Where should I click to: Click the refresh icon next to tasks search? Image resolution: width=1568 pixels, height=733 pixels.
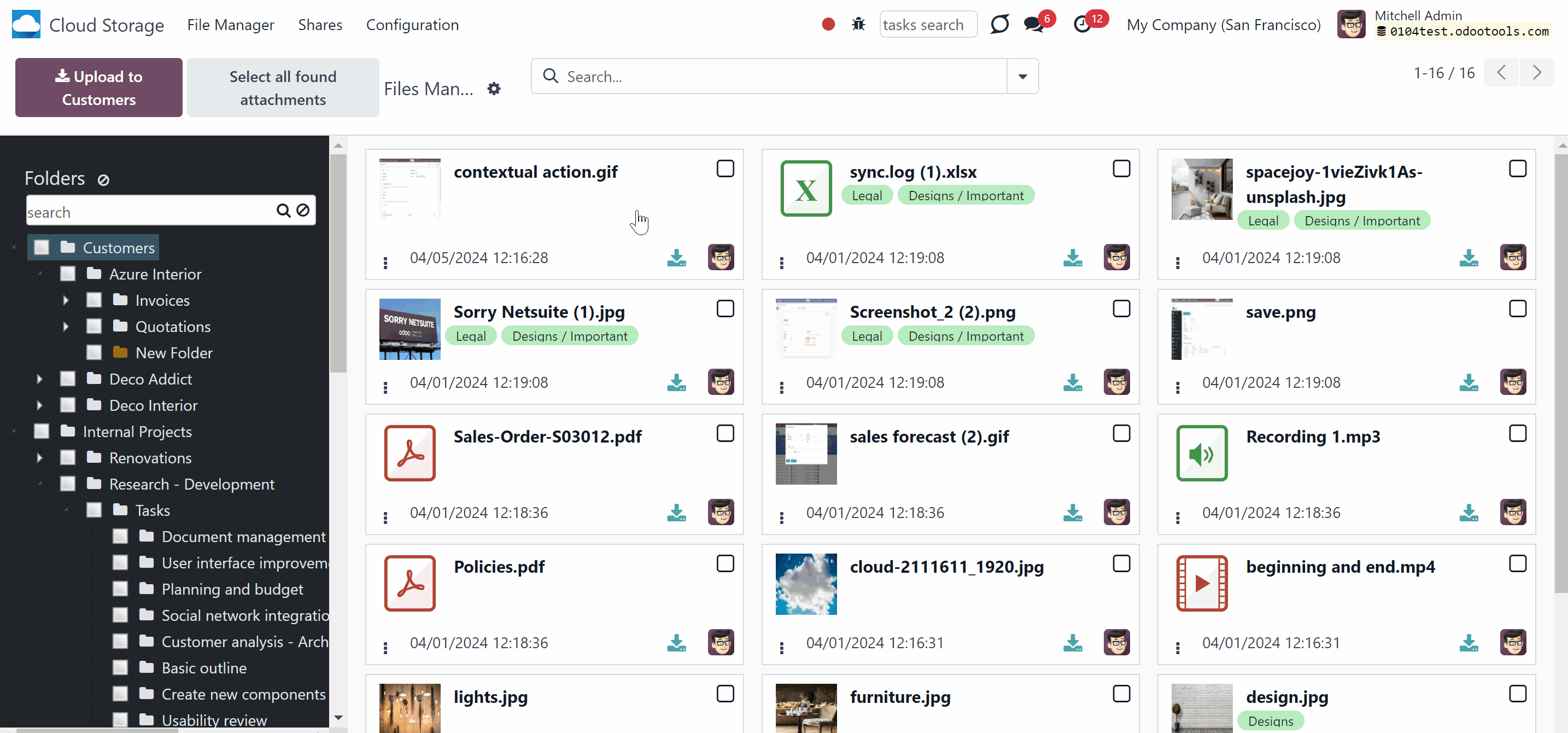[999, 25]
